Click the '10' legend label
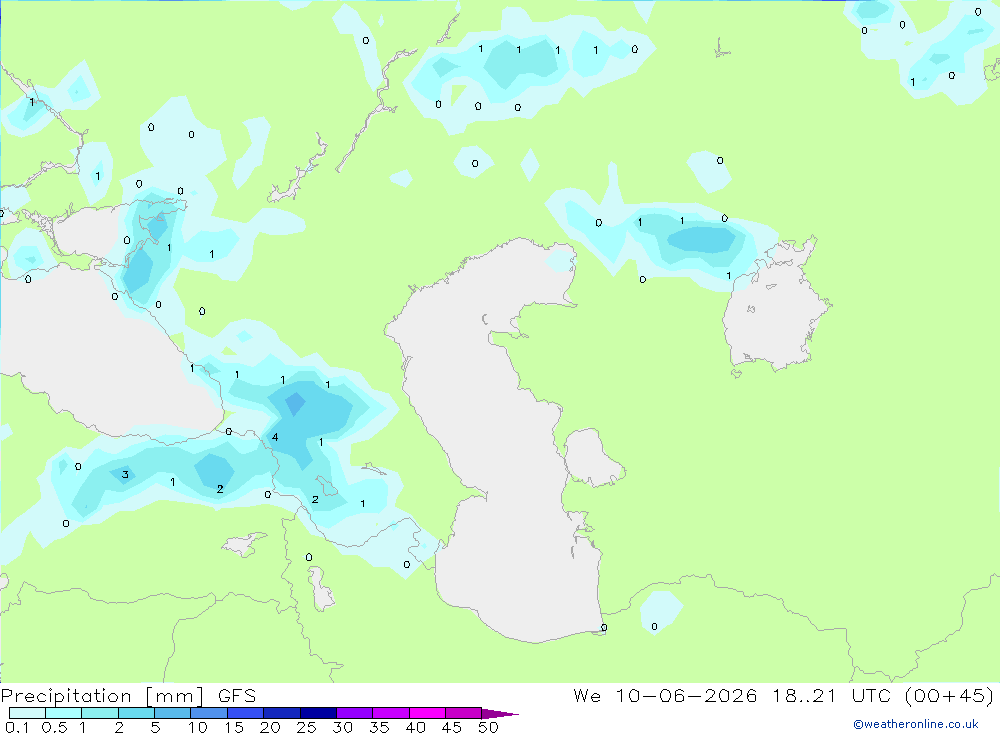The width and height of the screenshot is (1000, 733). (x=198, y=727)
